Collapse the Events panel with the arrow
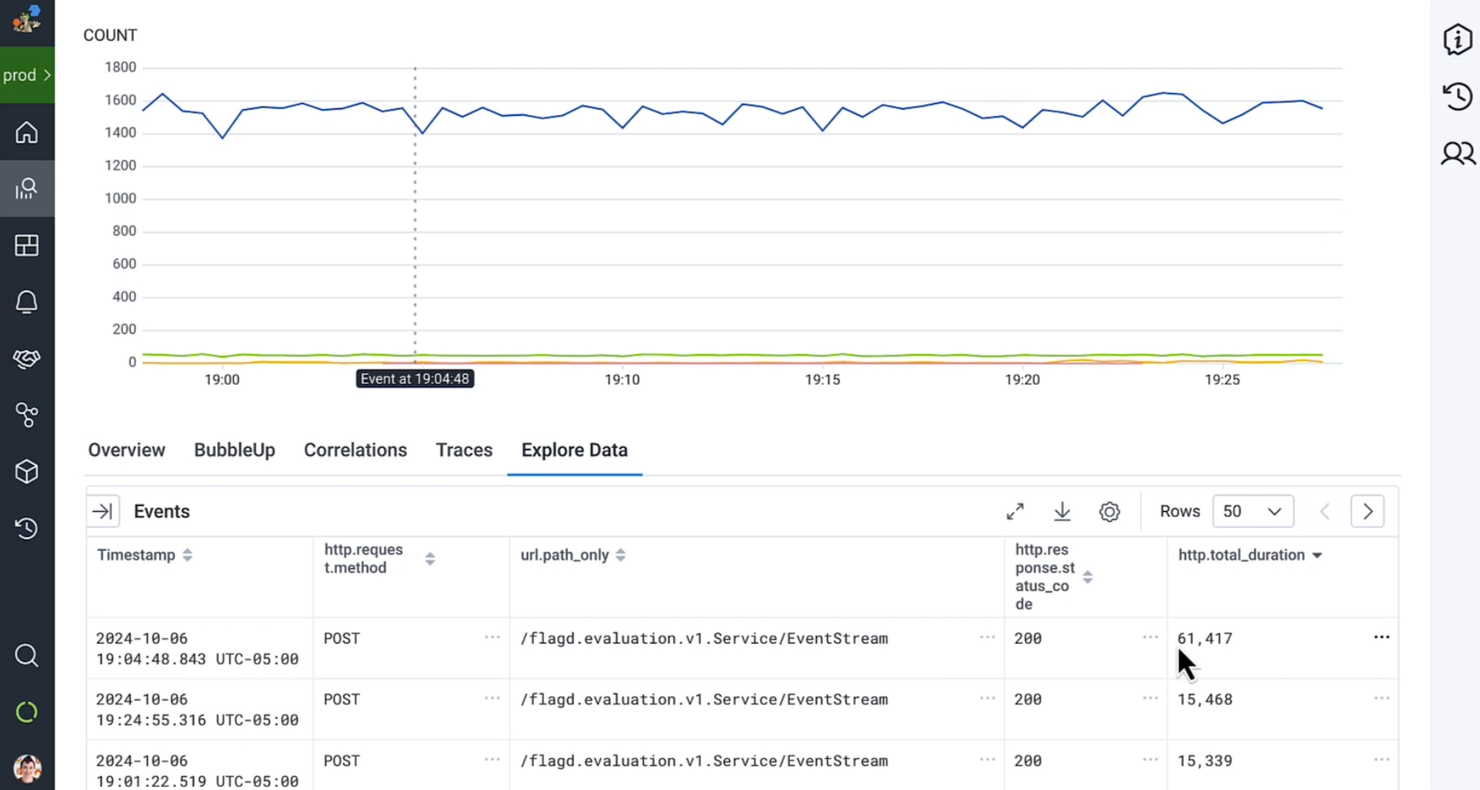The image size is (1480, 790). pos(102,511)
